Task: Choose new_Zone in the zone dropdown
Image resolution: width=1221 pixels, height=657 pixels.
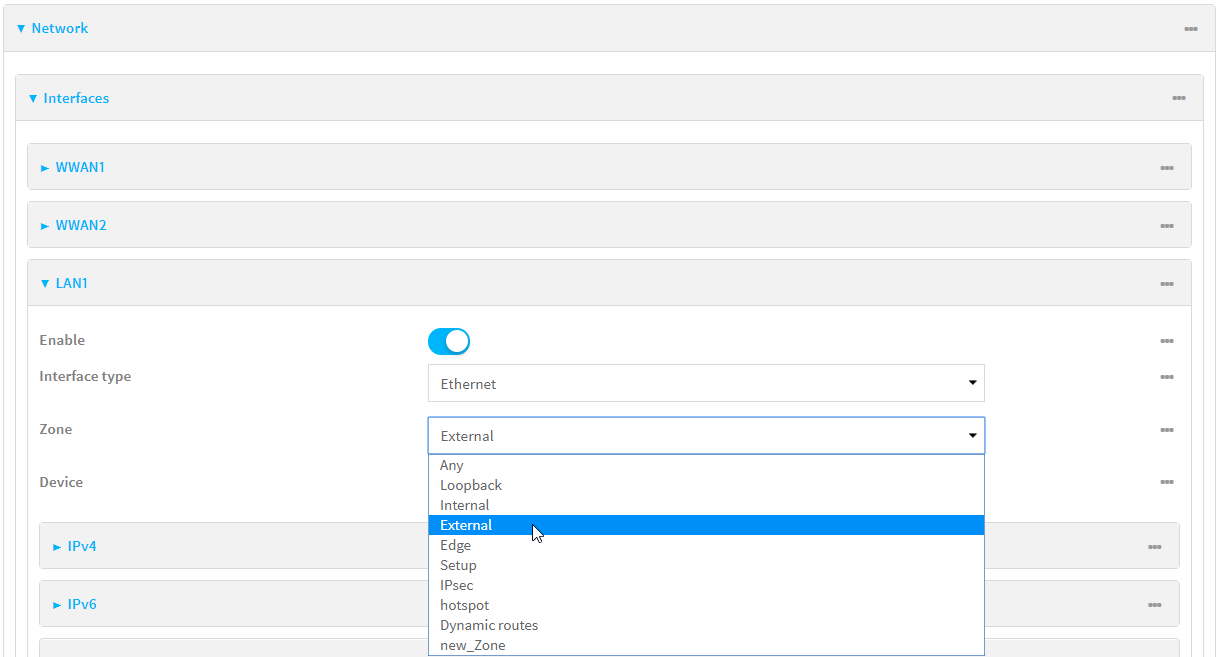Action: click(x=472, y=644)
